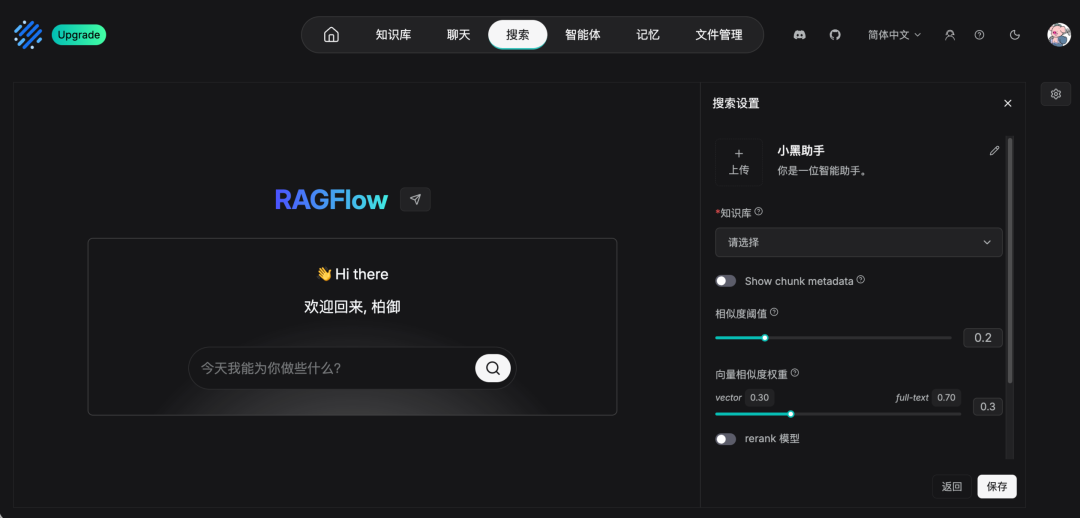Click the vector 0.30 value label
The image size is (1080, 518).
(x=760, y=397)
